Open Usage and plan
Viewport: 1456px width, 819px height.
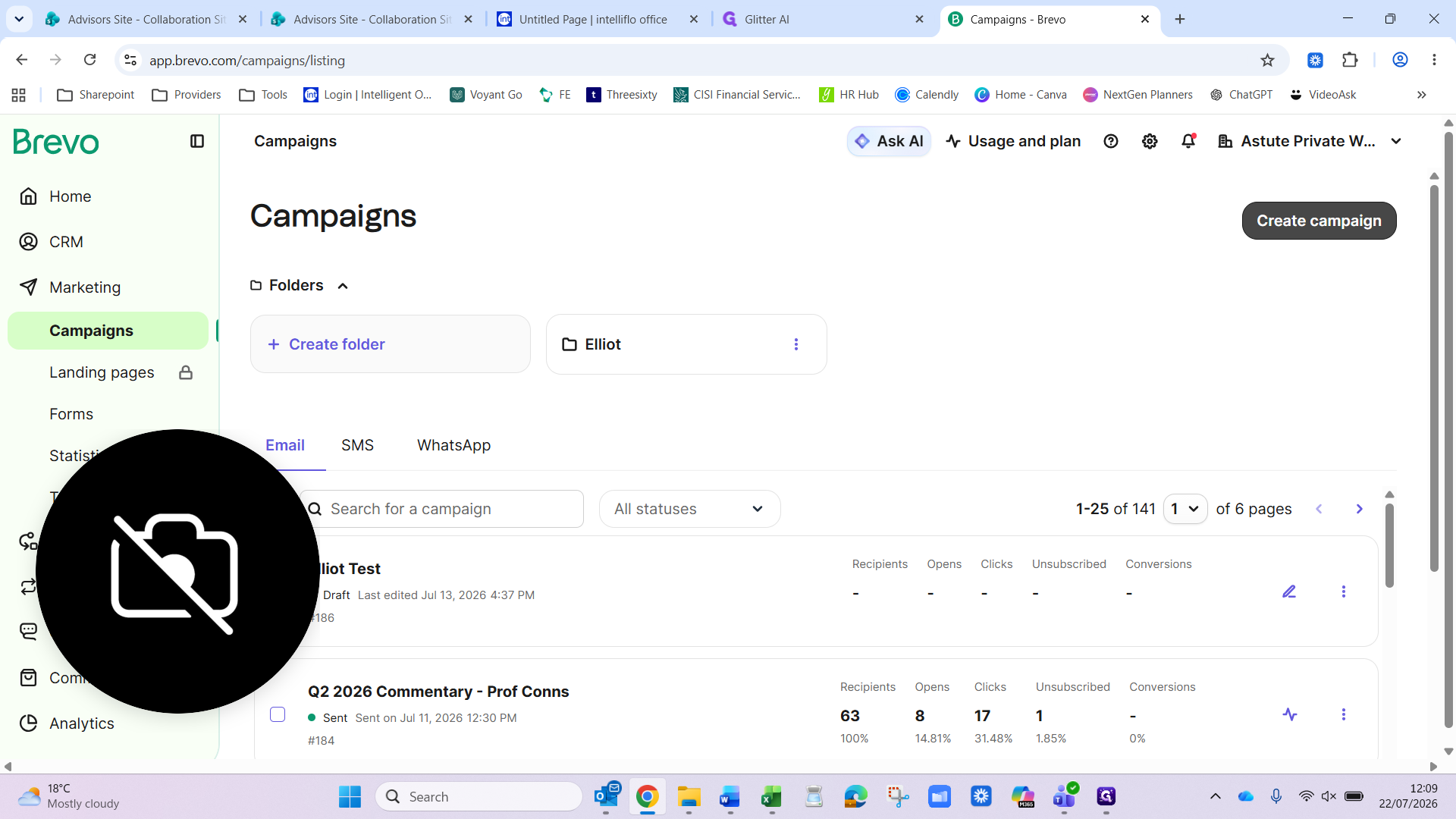pos(1013,142)
